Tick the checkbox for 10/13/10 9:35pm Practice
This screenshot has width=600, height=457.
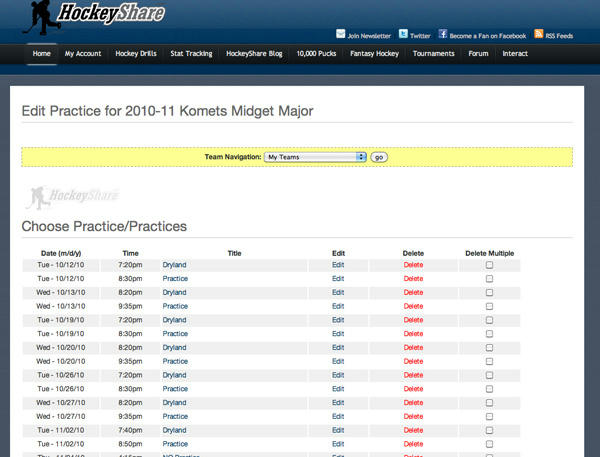pyautogui.click(x=489, y=306)
